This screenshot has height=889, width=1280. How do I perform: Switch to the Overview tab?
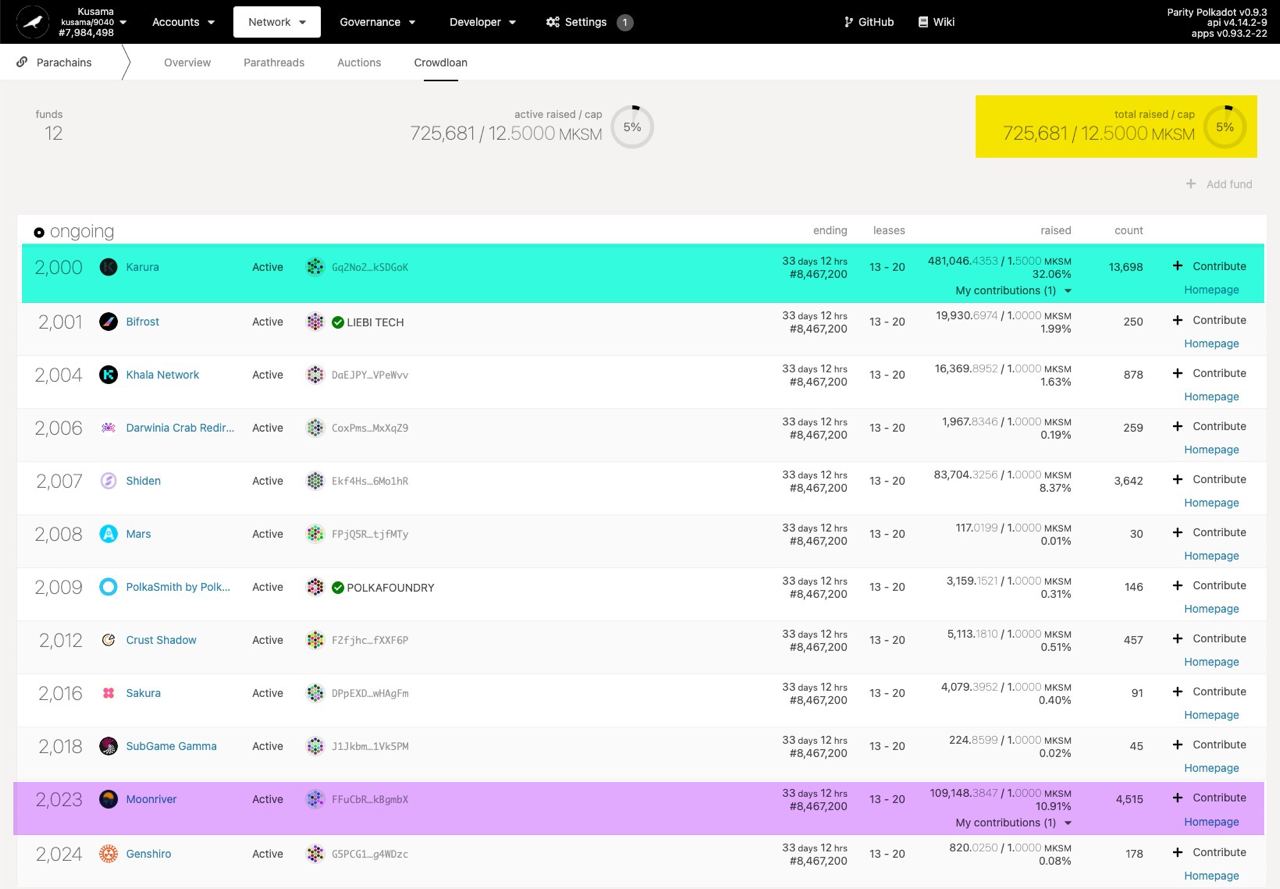coord(187,62)
